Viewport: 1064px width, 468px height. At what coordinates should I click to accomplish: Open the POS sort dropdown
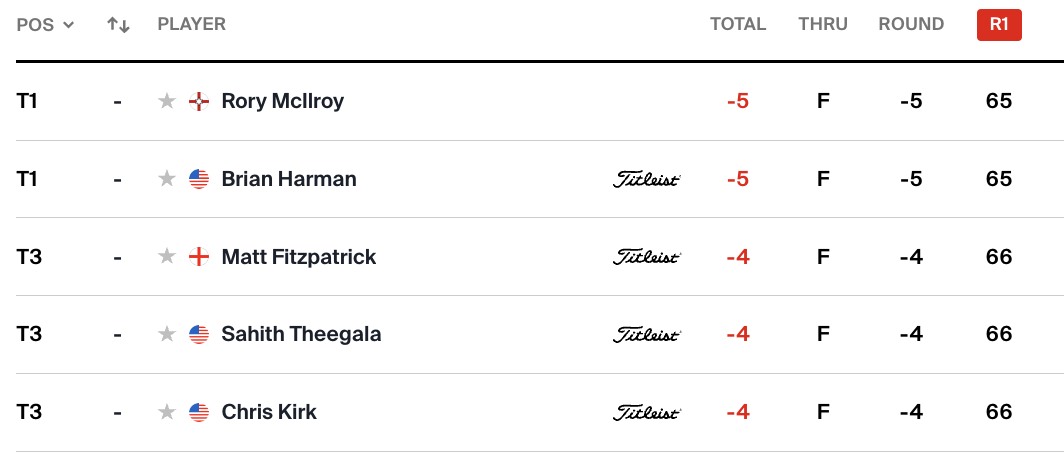click(46, 25)
